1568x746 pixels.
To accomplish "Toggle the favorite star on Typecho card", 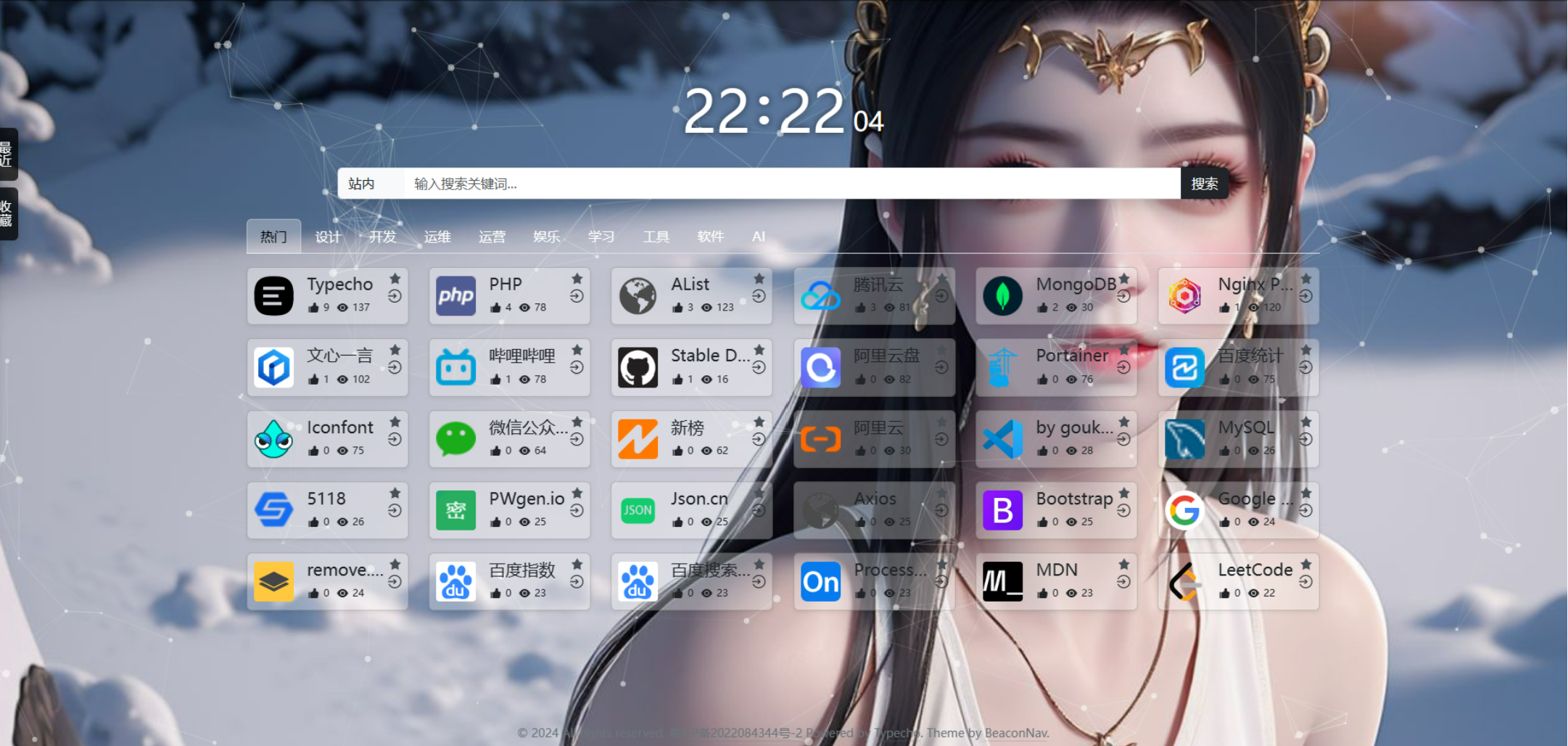I will (x=395, y=279).
